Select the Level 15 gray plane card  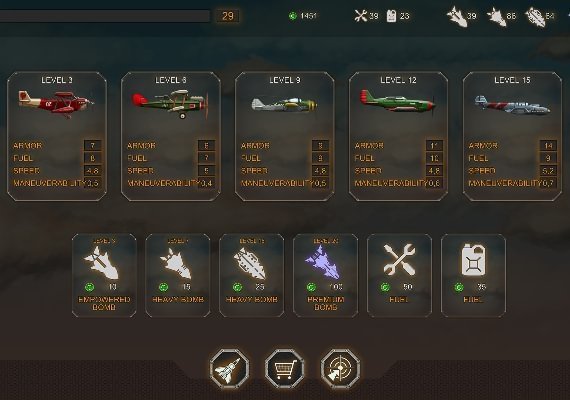pos(512,136)
